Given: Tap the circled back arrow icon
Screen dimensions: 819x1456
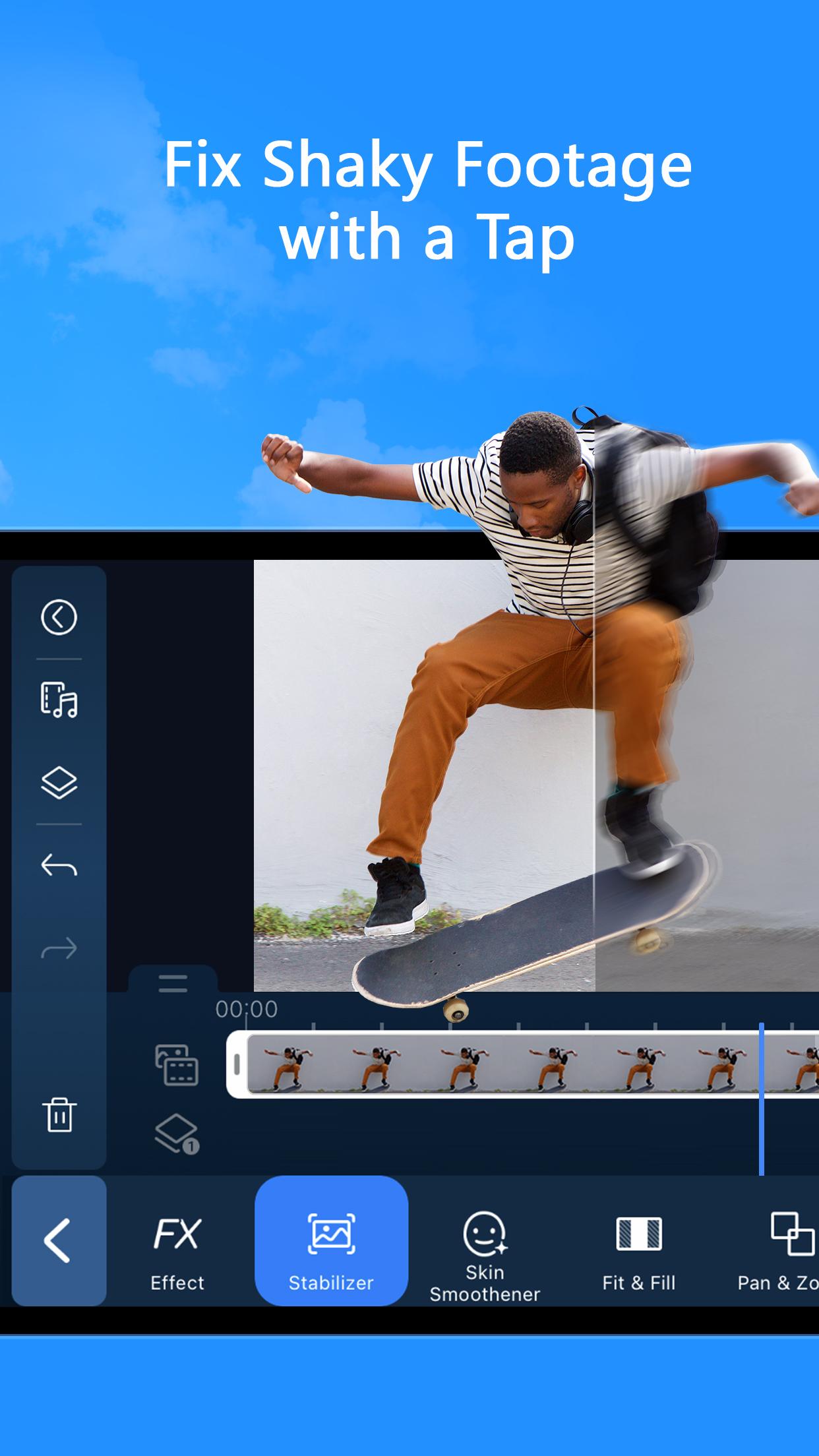Looking at the screenshot, I should [x=59, y=617].
